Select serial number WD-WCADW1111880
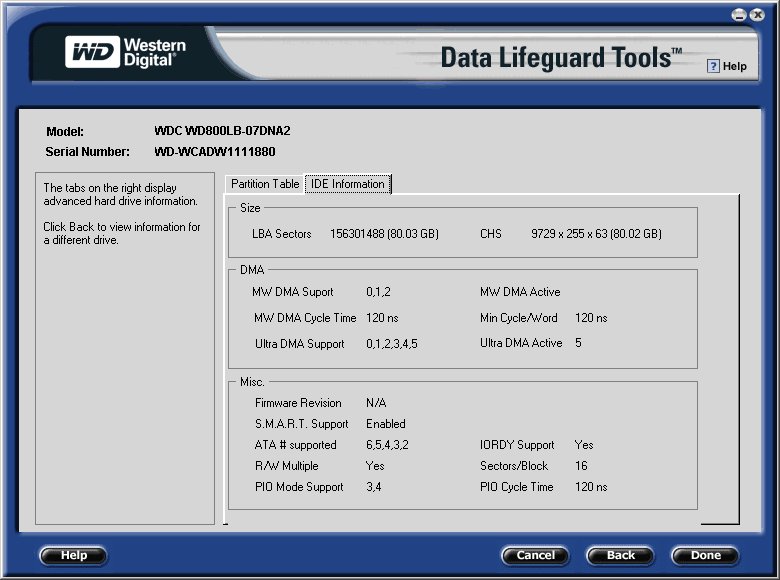Image resolution: width=780 pixels, height=580 pixels. click(x=214, y=152)
